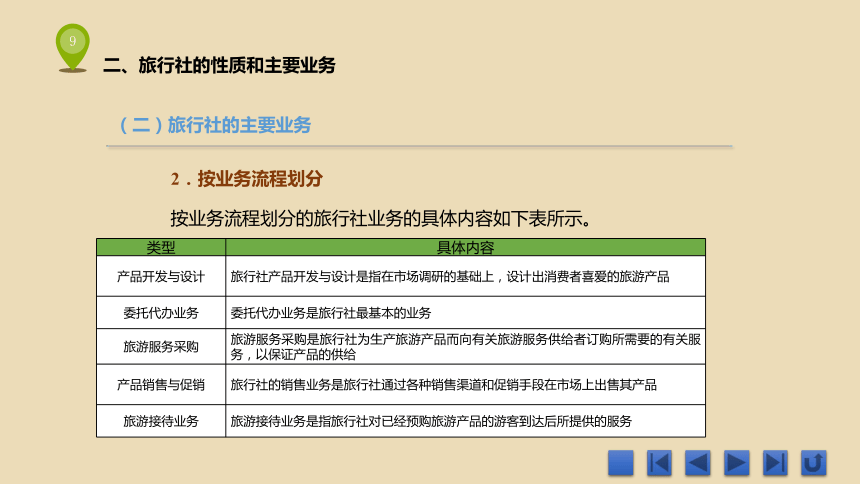The height and width of the screenshot is (484, 860).
Task: Select subtitle '（二）旅行社的主要业务'
Action: (214, 125)
